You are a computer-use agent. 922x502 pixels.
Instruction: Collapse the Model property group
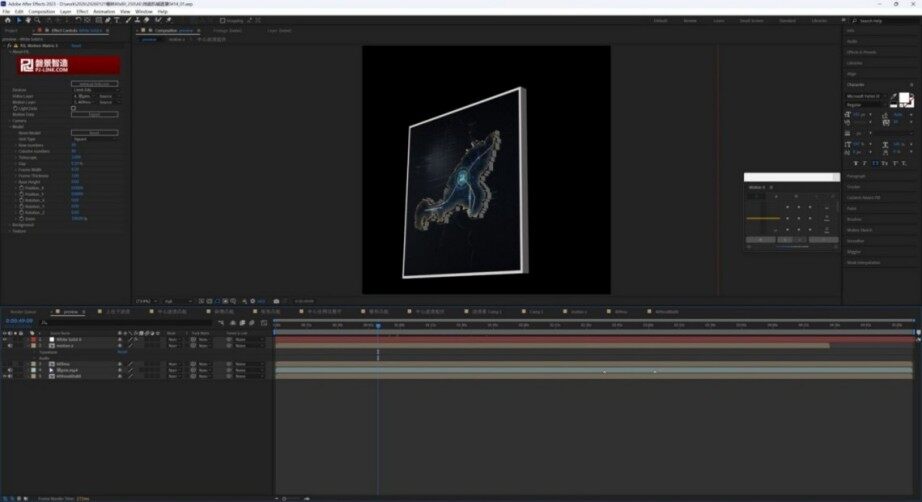point(10,126)
